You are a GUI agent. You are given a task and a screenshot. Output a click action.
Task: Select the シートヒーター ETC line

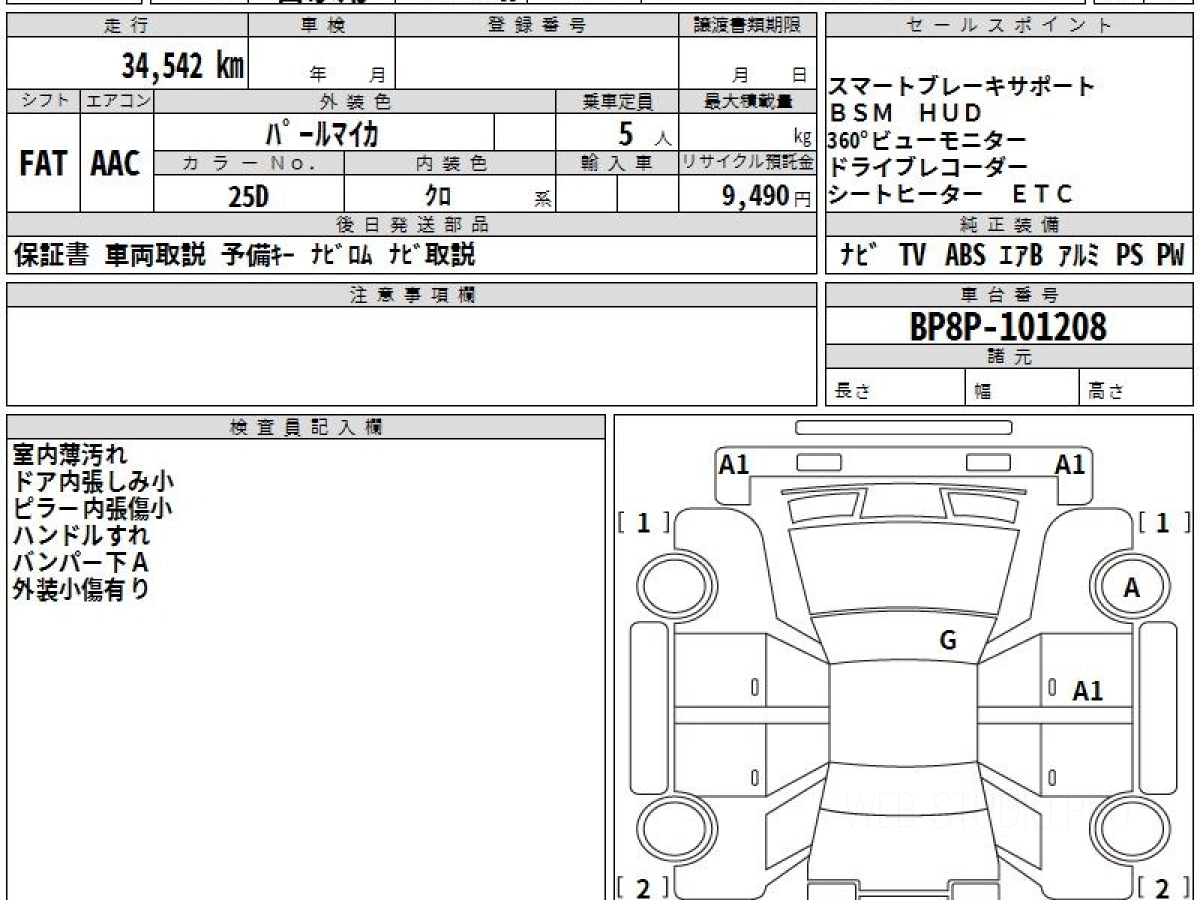coord(950,194)
